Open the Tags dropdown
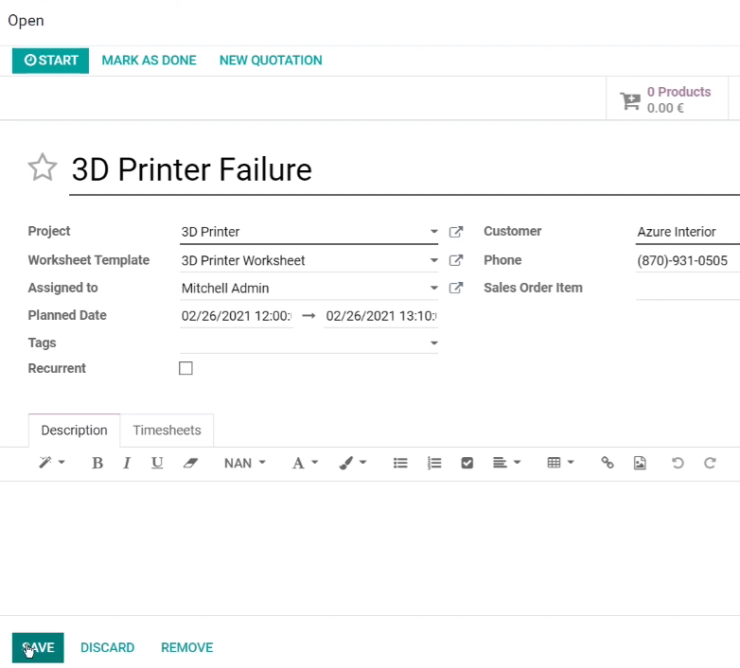 pos(434,343)
